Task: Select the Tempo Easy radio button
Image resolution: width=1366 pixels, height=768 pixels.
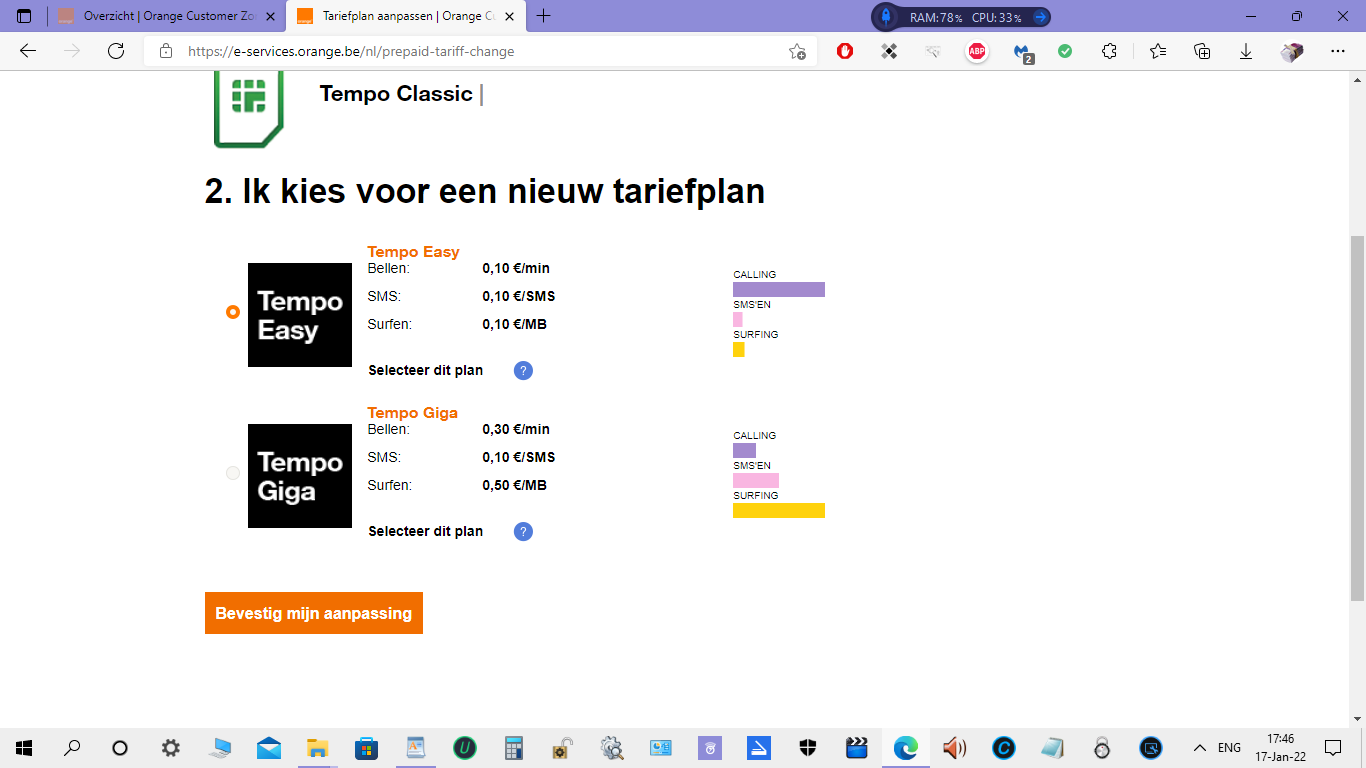Action: pos(233,312)
